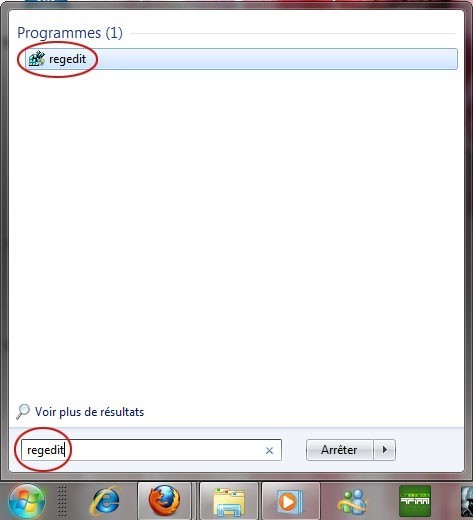
Task: Click the dotted taskbar grip handle
Action: click(x=62, y=501)
